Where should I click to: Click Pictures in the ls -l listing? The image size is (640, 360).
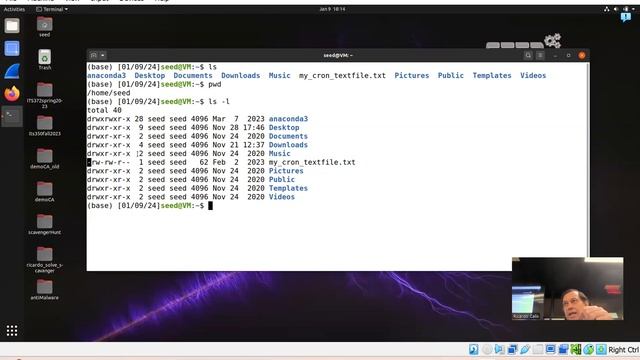point(286,171)
